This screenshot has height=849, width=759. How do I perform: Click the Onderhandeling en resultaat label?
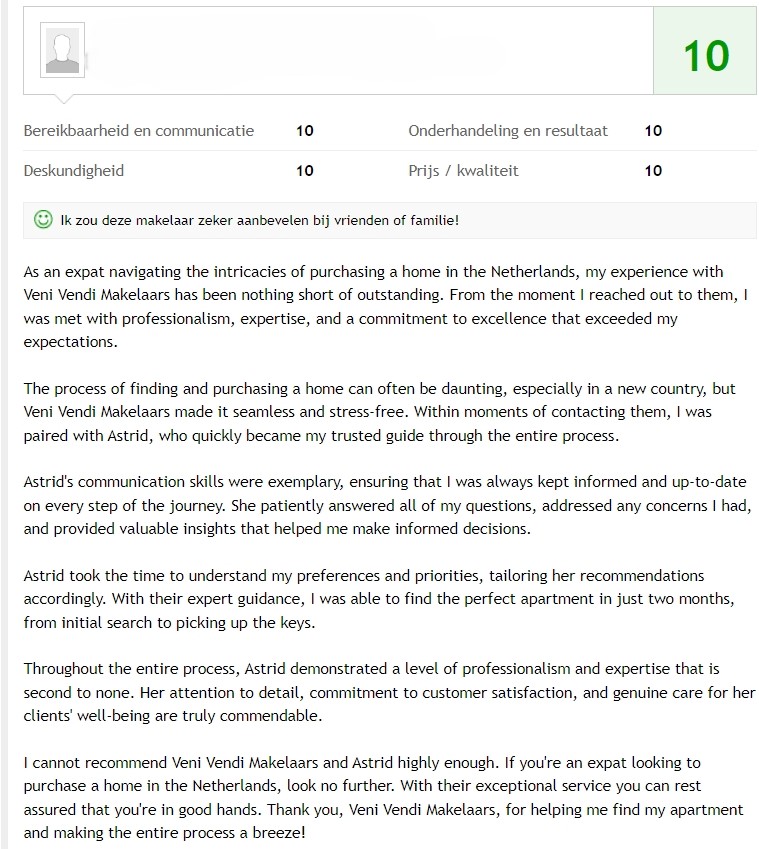(508, 130)
